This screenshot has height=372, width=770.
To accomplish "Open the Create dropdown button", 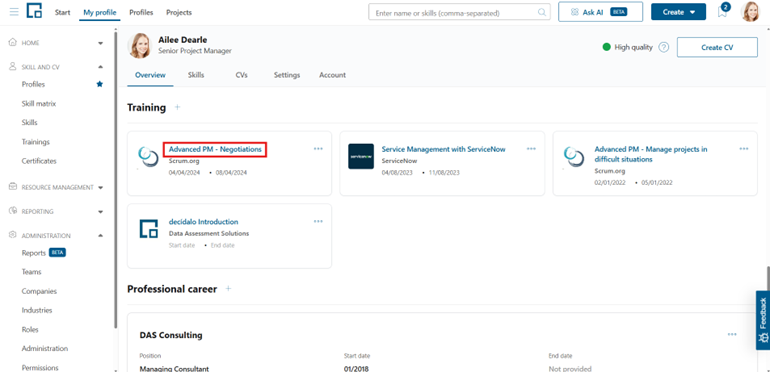I will [x=679, y=12].
